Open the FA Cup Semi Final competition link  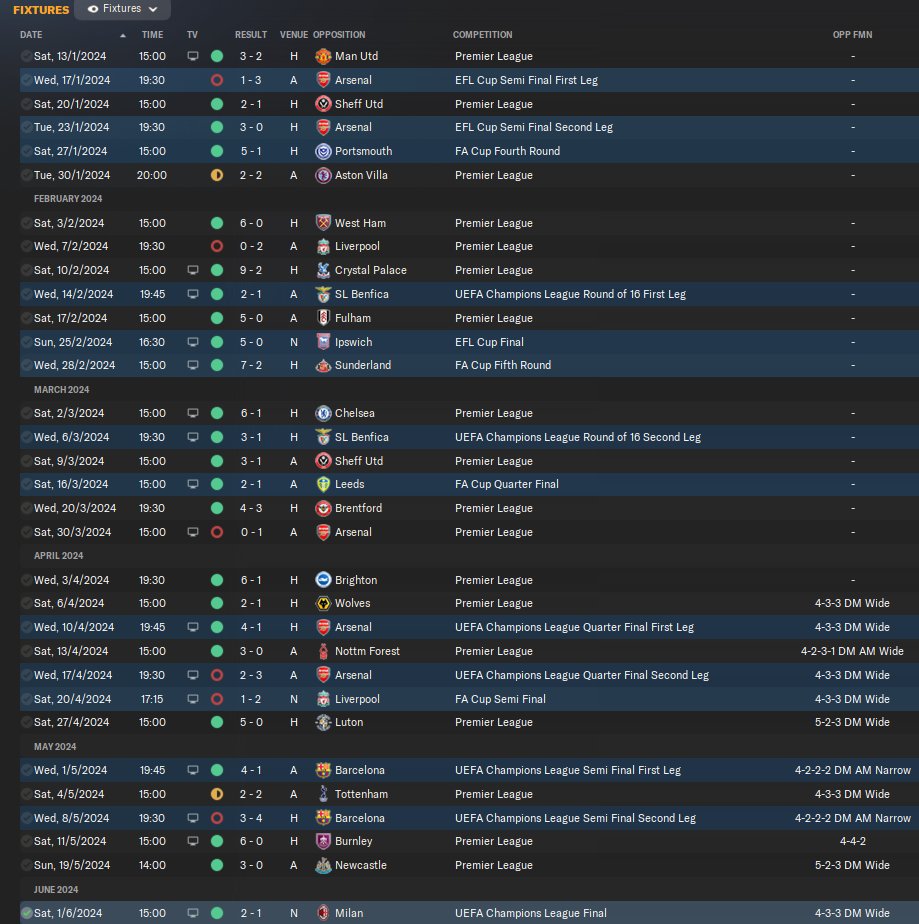[500, 699]
